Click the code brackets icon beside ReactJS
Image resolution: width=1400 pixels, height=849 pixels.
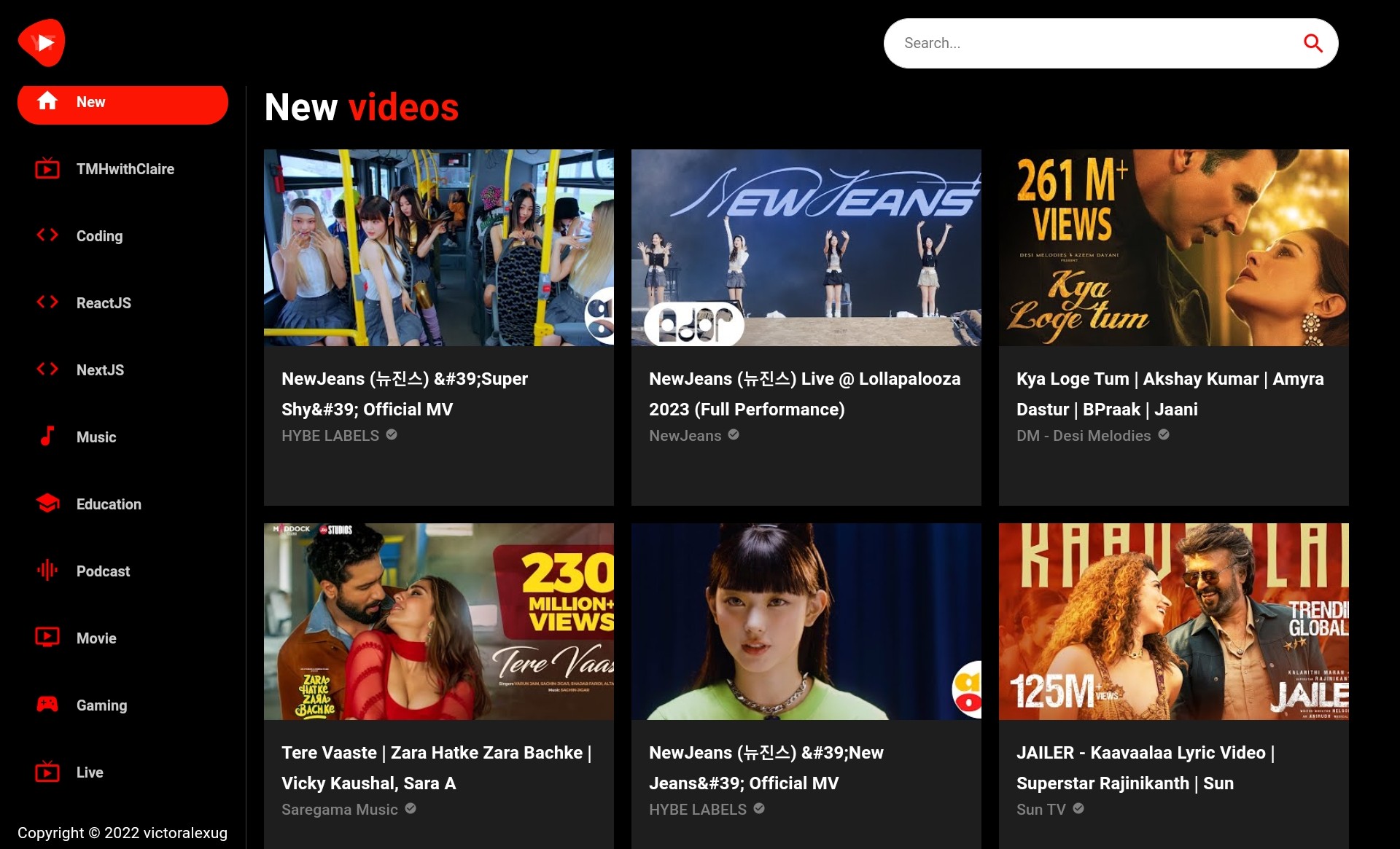47,302
